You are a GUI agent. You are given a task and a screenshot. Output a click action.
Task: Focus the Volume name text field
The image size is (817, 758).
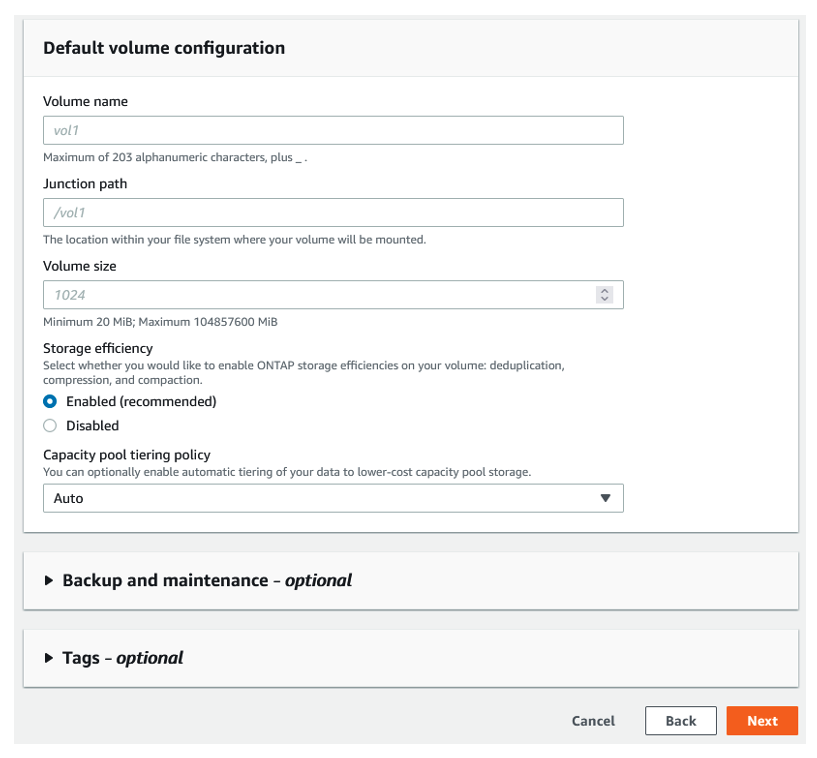[333, 131]
